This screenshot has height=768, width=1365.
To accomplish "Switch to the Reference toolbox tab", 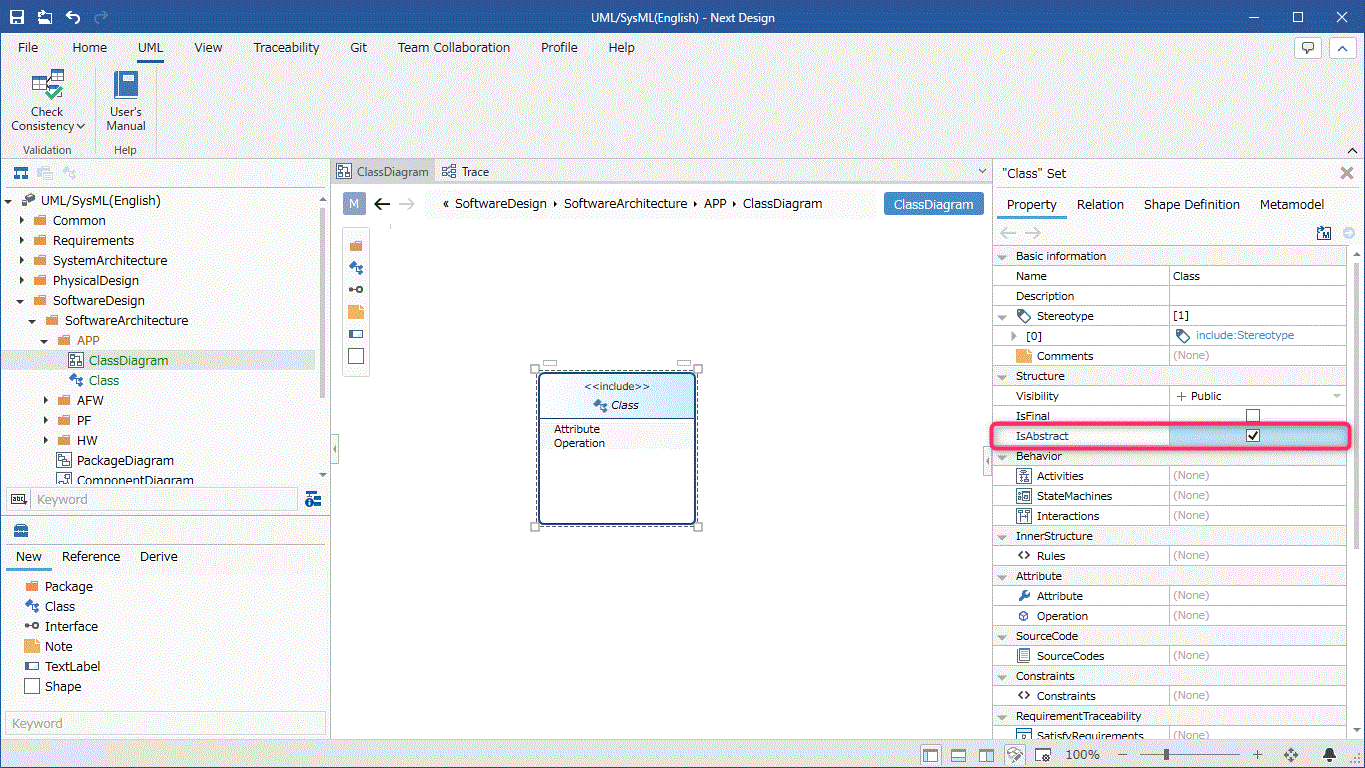I will point(91,557).
